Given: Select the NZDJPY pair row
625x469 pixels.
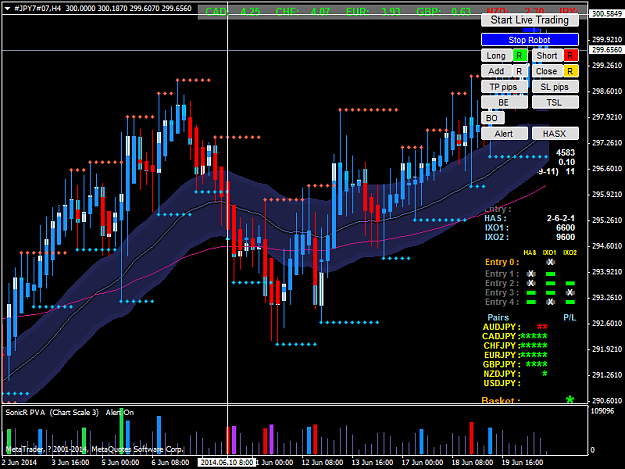Looking at the screenshot, I should pos(515,374).
